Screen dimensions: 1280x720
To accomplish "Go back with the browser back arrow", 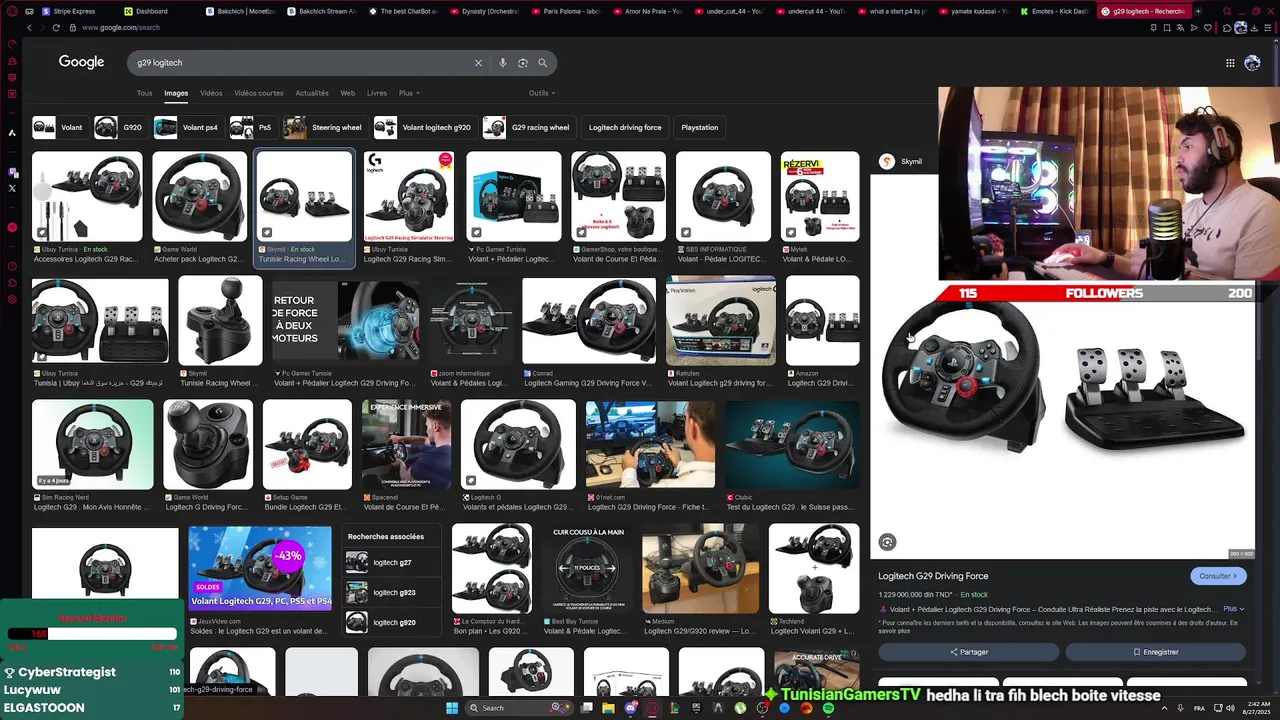I will pyautogui.click(x=29, y=27).
